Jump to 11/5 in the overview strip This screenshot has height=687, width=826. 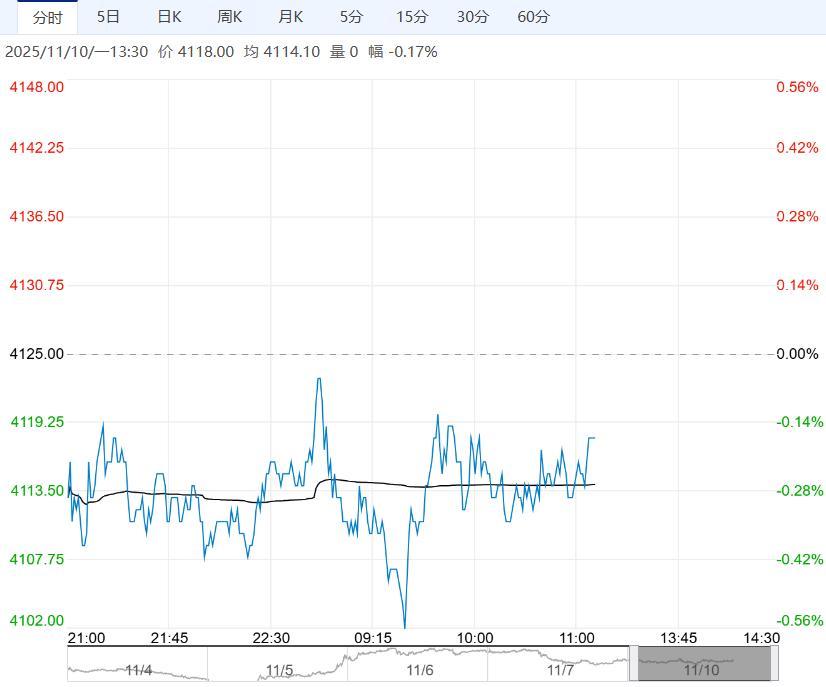click(x=279, y=670)
